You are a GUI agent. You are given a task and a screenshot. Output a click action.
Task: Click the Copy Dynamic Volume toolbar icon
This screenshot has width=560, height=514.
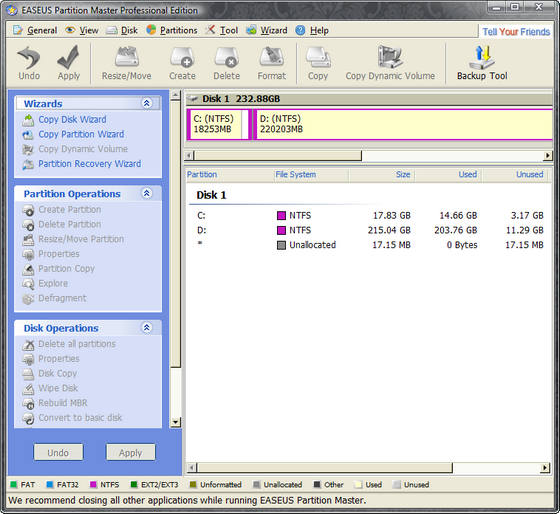click(390, 63)
